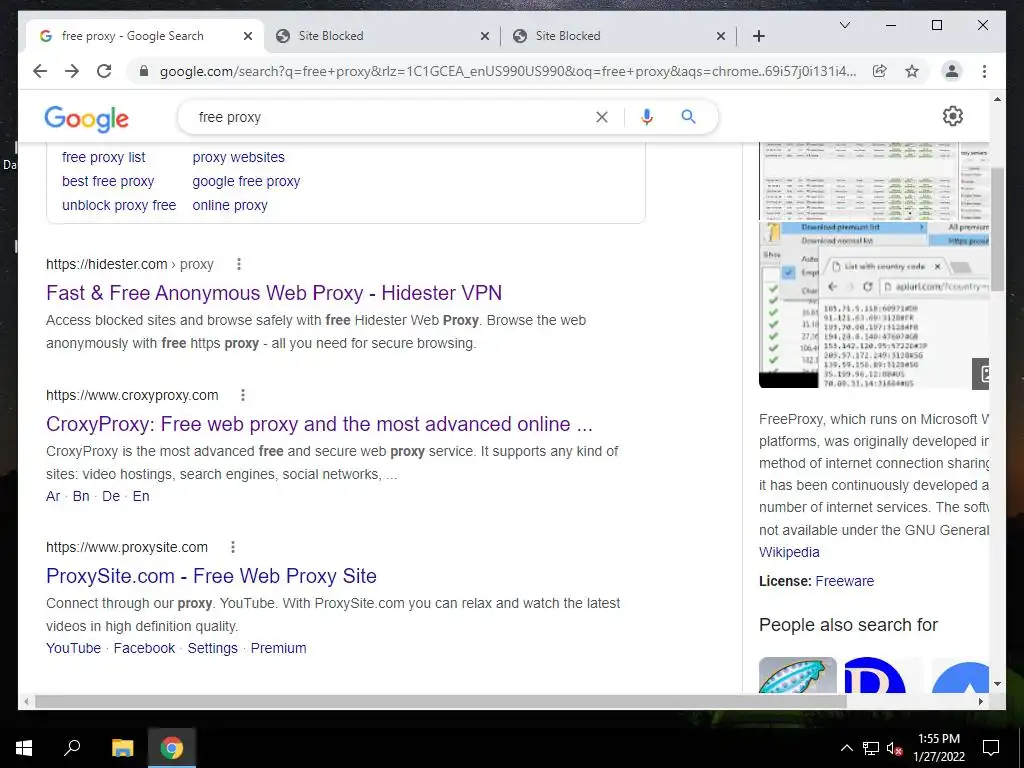Open the Windows Start menu

[24, 748]
